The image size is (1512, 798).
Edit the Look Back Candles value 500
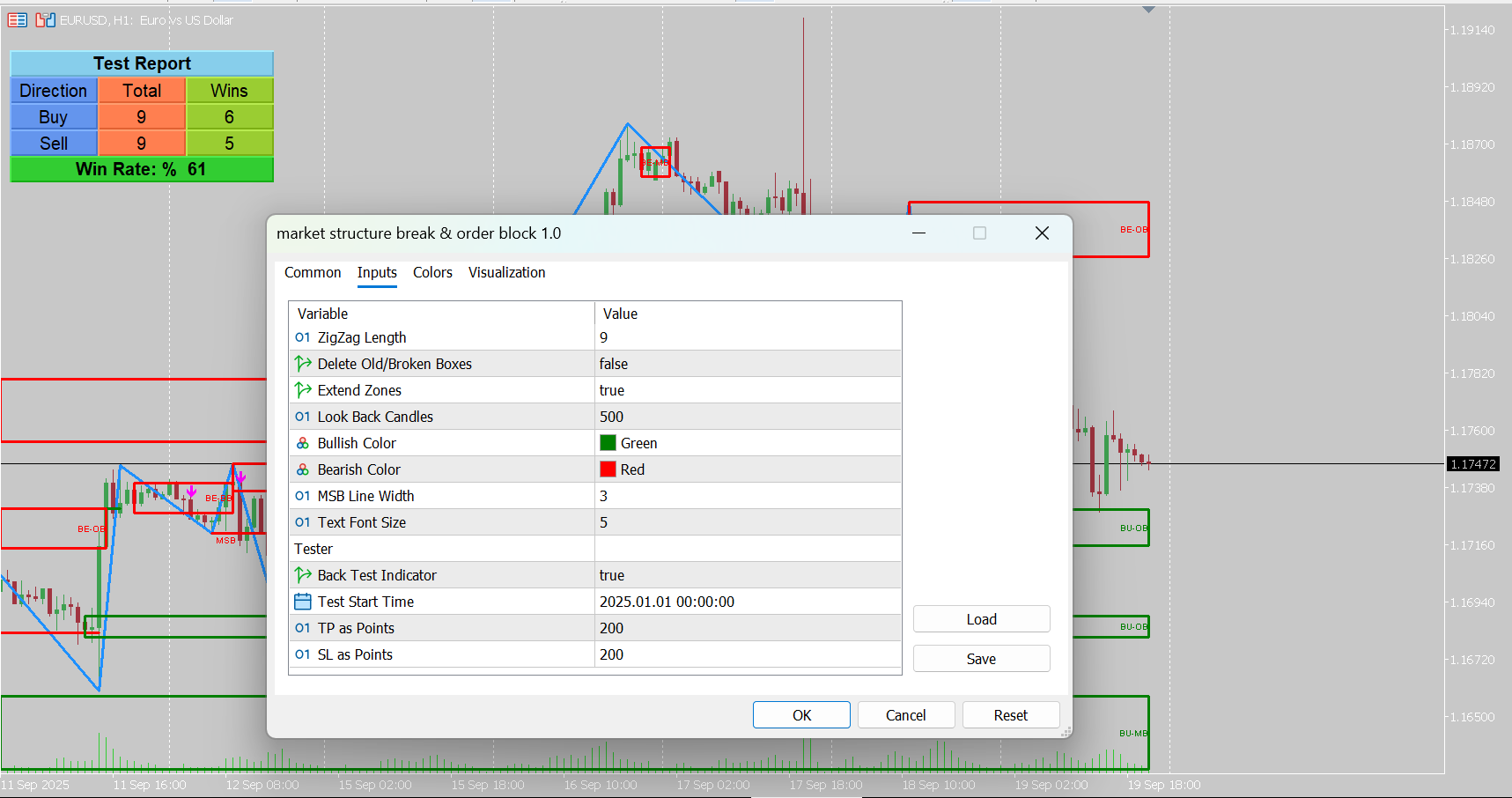(x=749, y=417)
